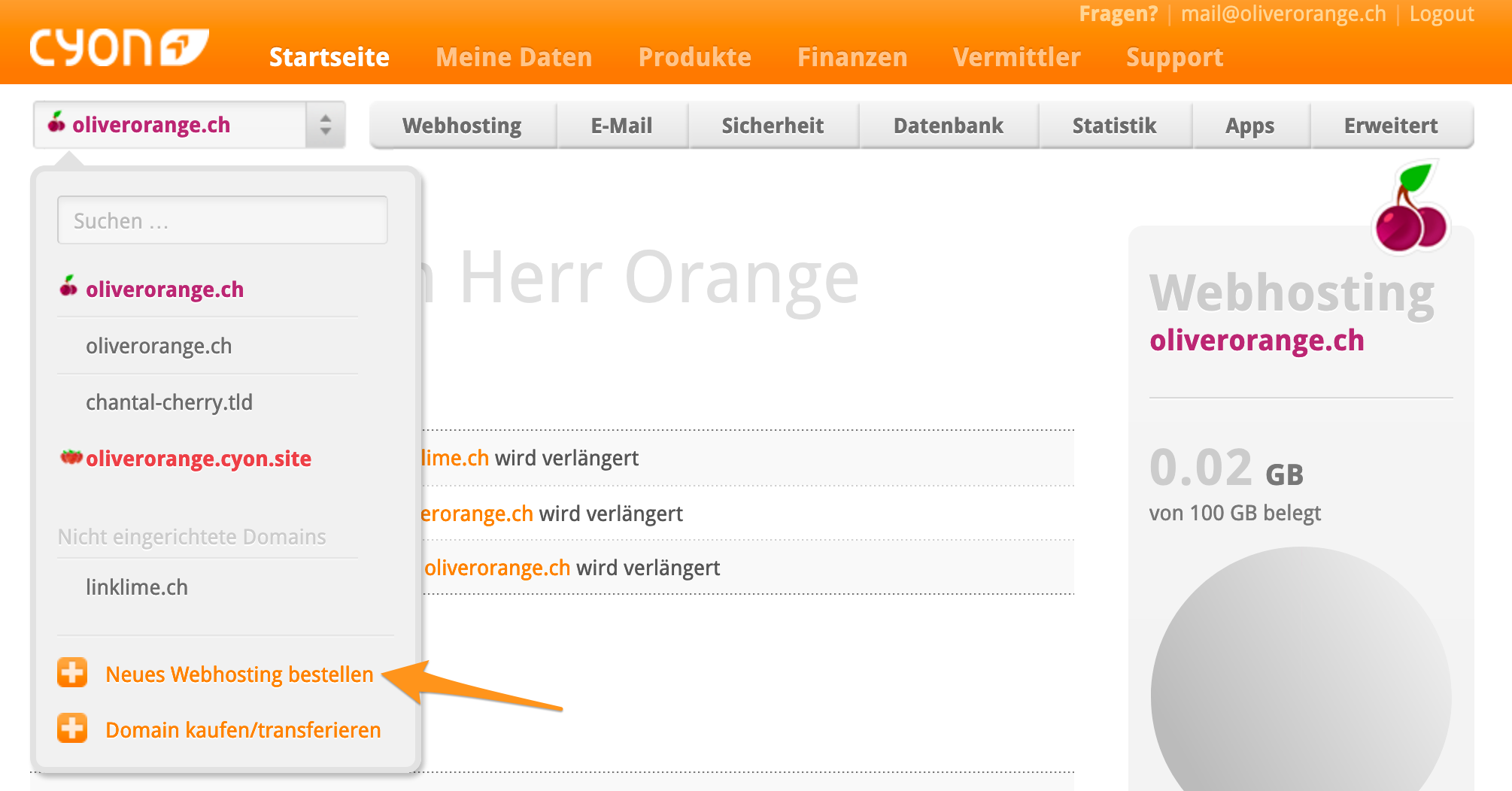Select chantal-cherry.tld from the domain list
Screen dimensions: 1512x791
coord(169,402)
